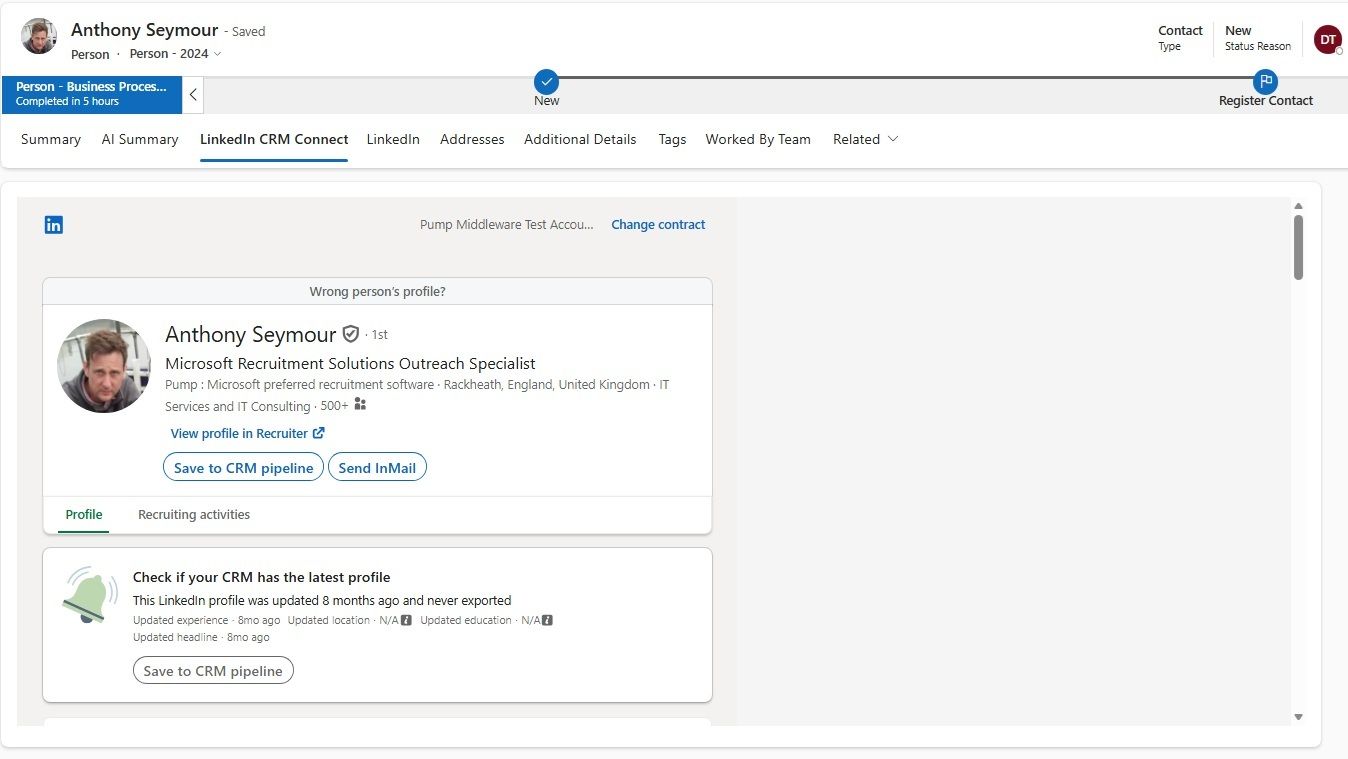Click the Person - Business Process header
Viewport: 1348px width, 759px height.
[92, 95]
